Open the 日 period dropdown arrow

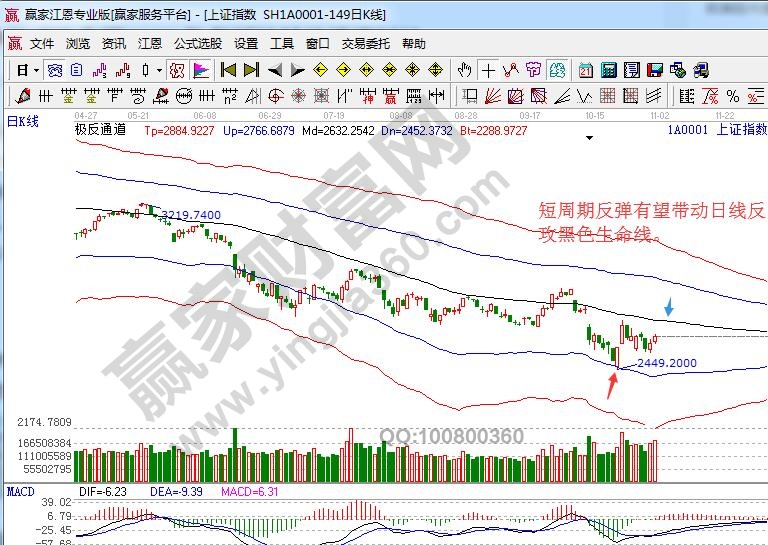(x=36, y=70)
